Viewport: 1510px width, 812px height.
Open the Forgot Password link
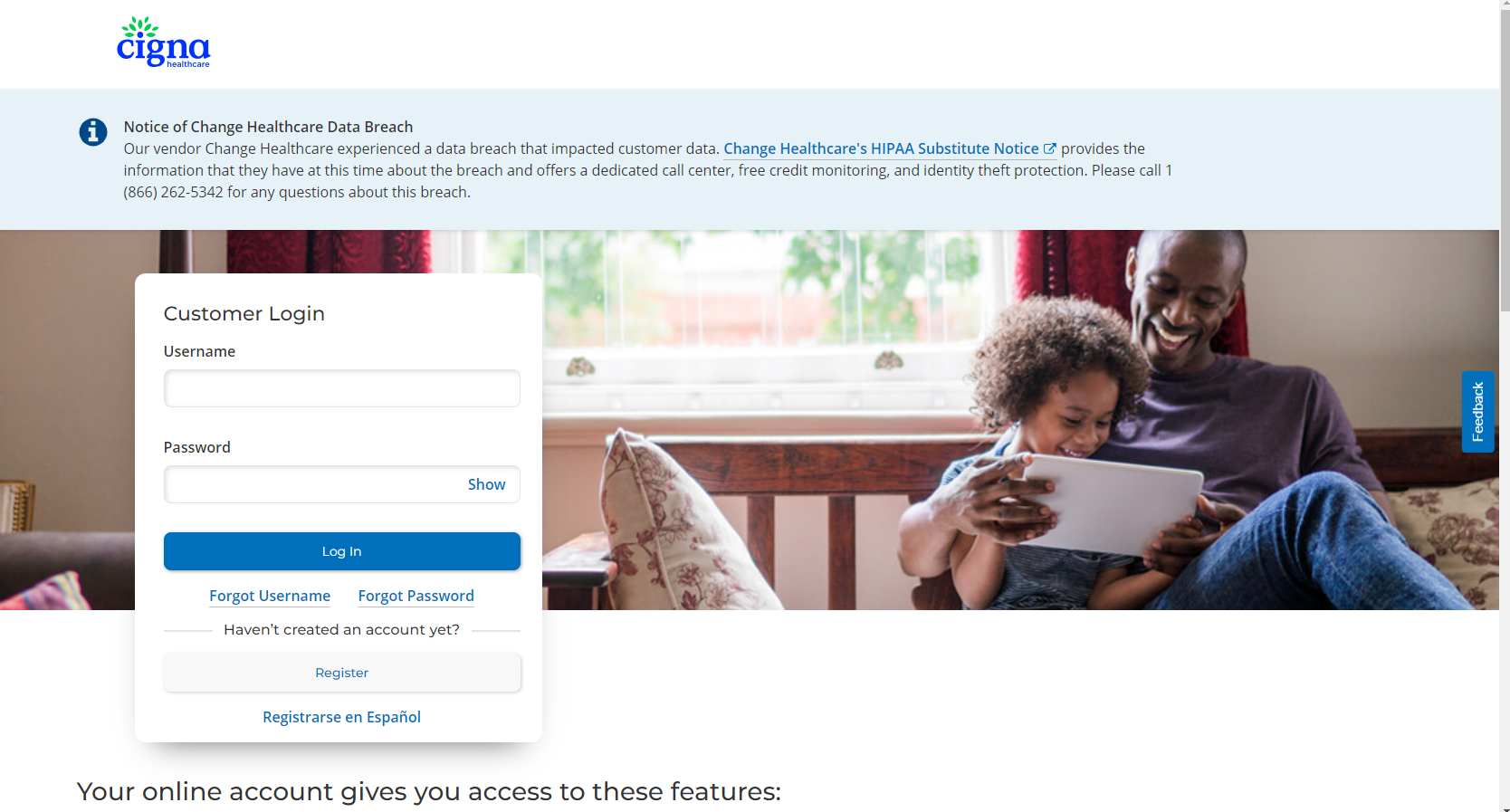pos(416,596)
